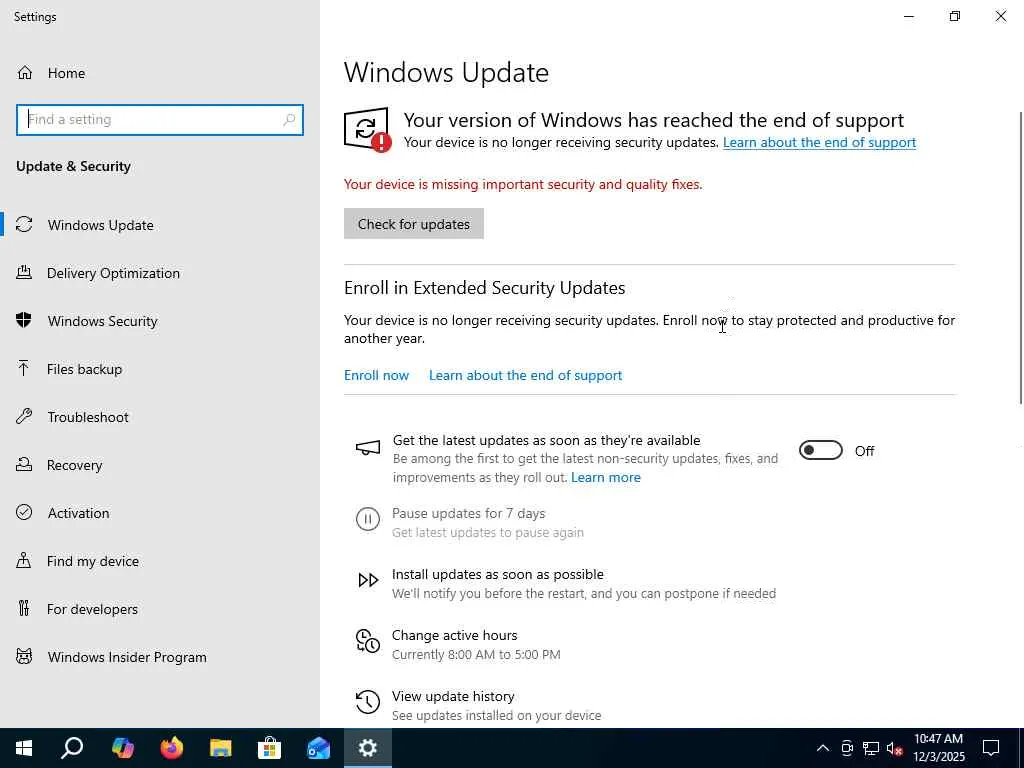Screen dimensions: 1024x768
Task: Toggle Get the latest updates switch
Action: [x=821, y=451]
